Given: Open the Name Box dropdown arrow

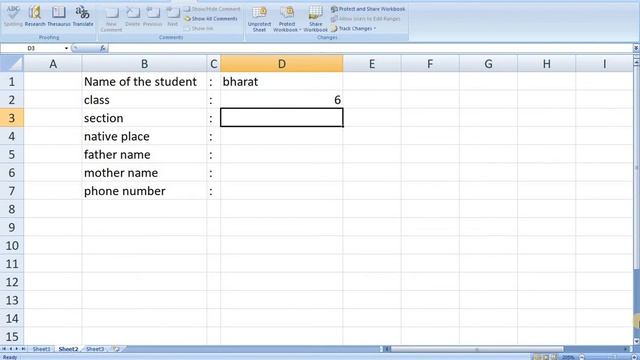Looking at the screenshot, I should pyautogui.click(x=66, y=48).
